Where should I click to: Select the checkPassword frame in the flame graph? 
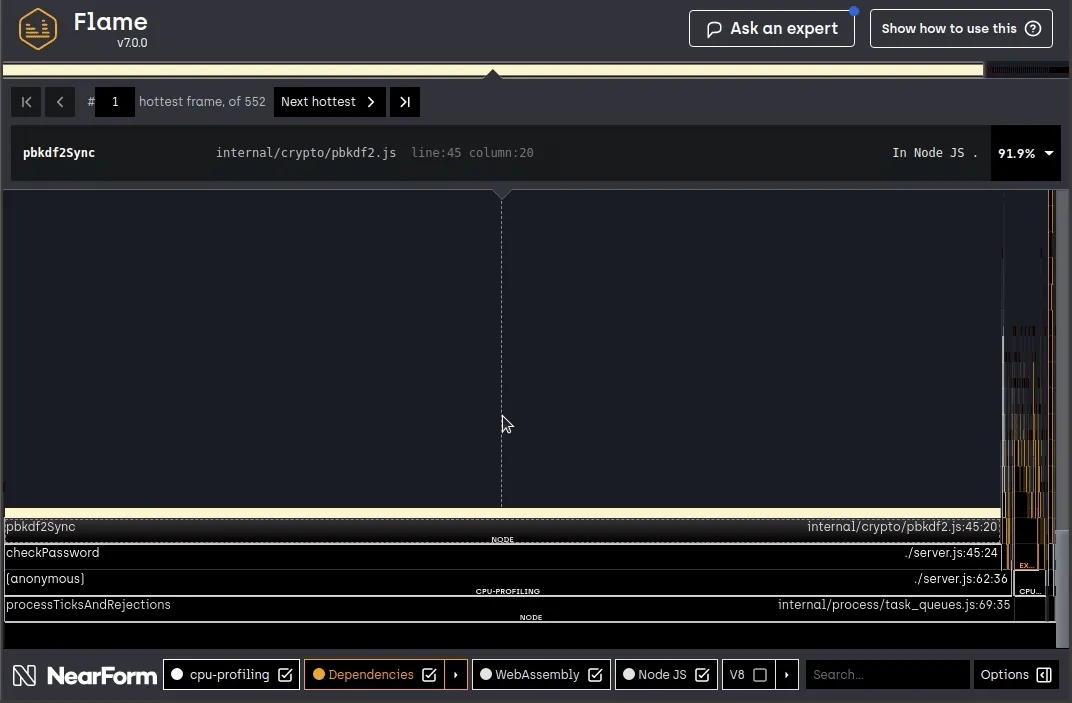pyautogui.click(x=400, y=552)
